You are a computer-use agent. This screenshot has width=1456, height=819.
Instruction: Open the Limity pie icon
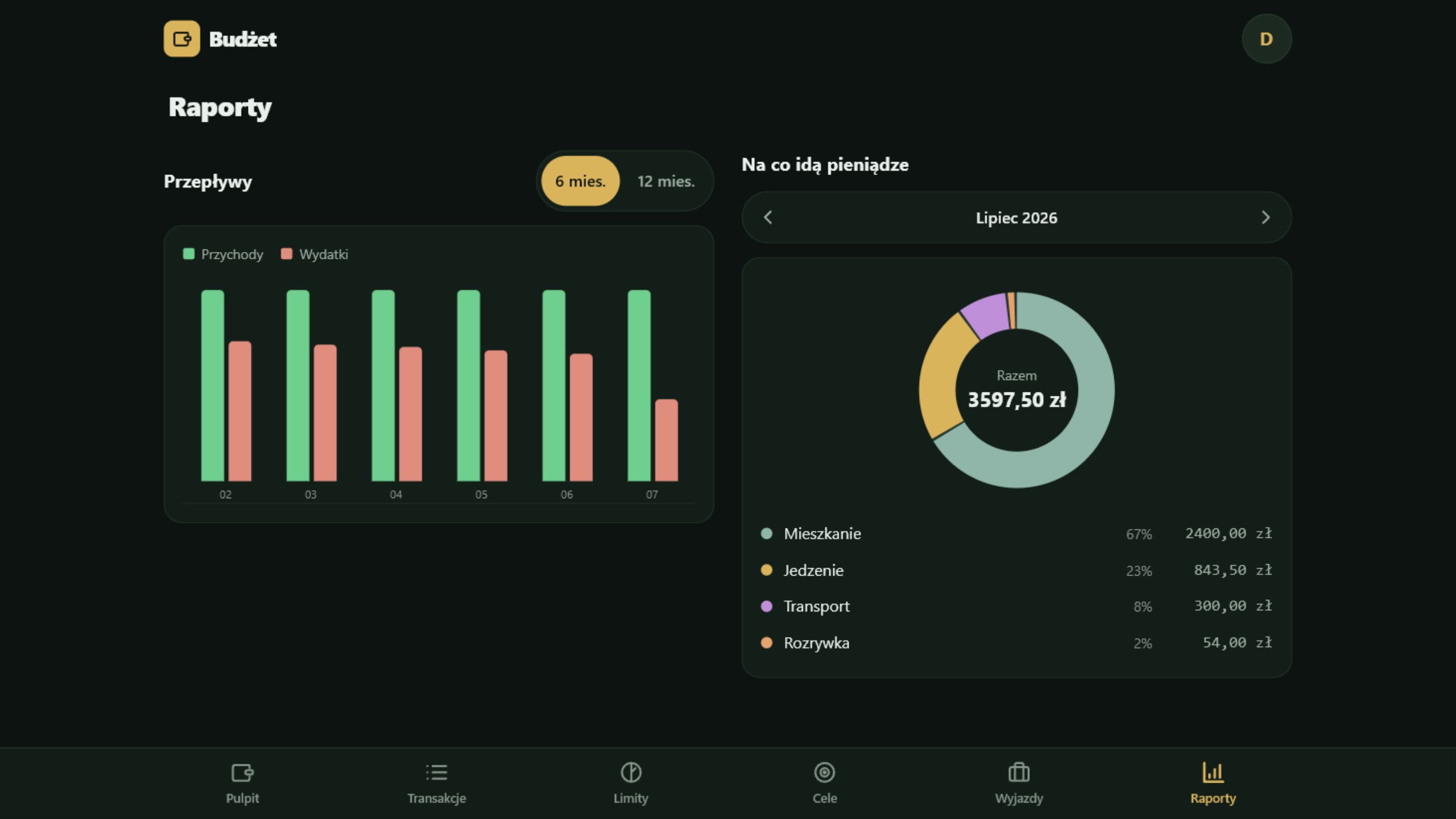click(631, 772)
